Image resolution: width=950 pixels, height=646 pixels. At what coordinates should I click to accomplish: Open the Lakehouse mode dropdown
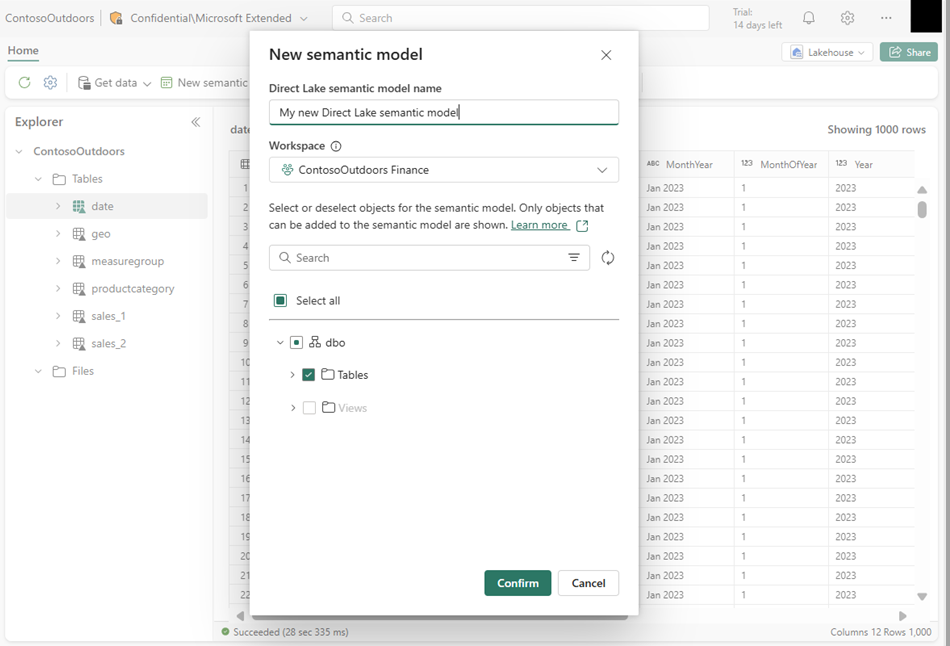click(827, 53)
